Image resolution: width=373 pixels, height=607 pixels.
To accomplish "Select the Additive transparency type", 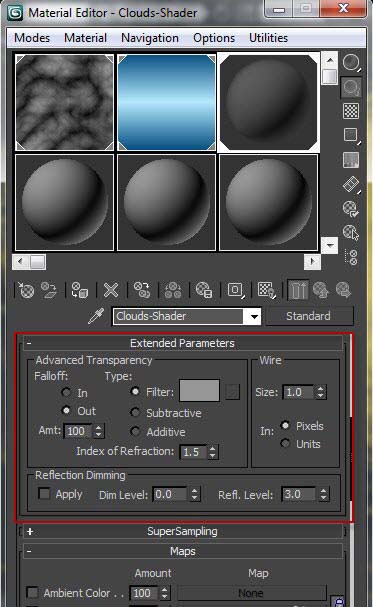I will tap(135, 431).
